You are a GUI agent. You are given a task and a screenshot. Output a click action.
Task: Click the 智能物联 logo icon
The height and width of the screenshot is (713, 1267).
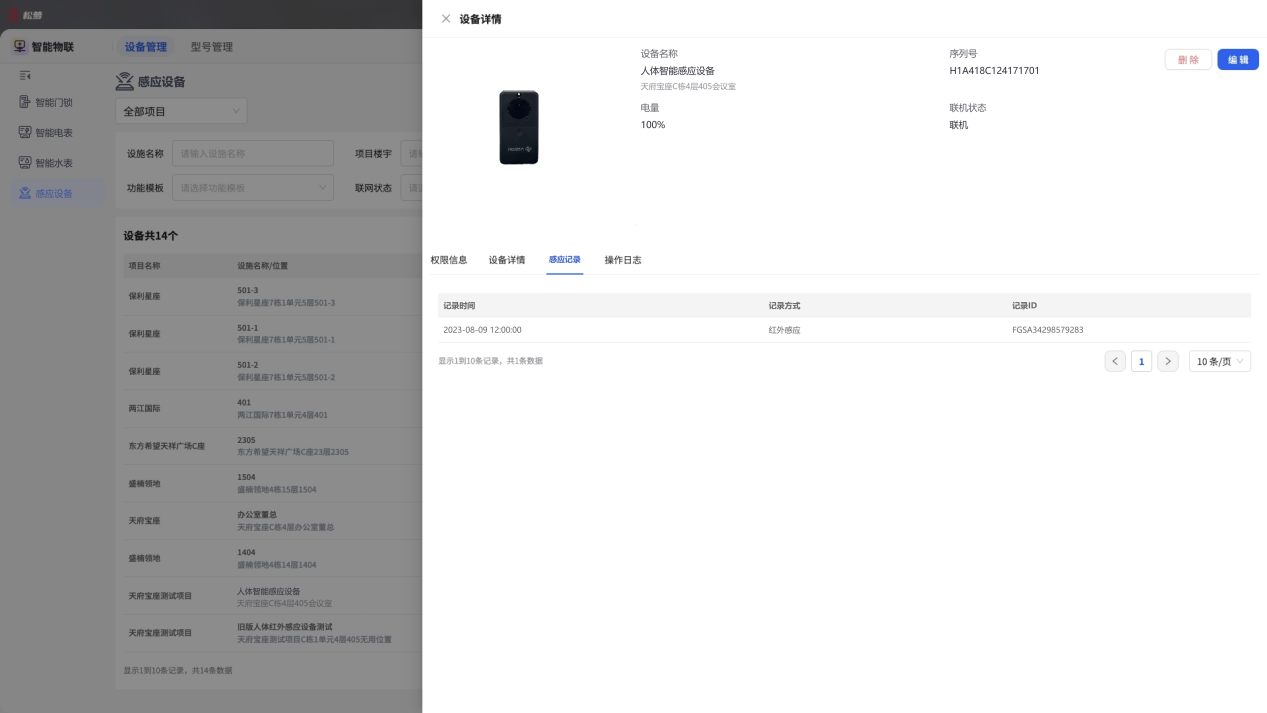pos(19,46)
